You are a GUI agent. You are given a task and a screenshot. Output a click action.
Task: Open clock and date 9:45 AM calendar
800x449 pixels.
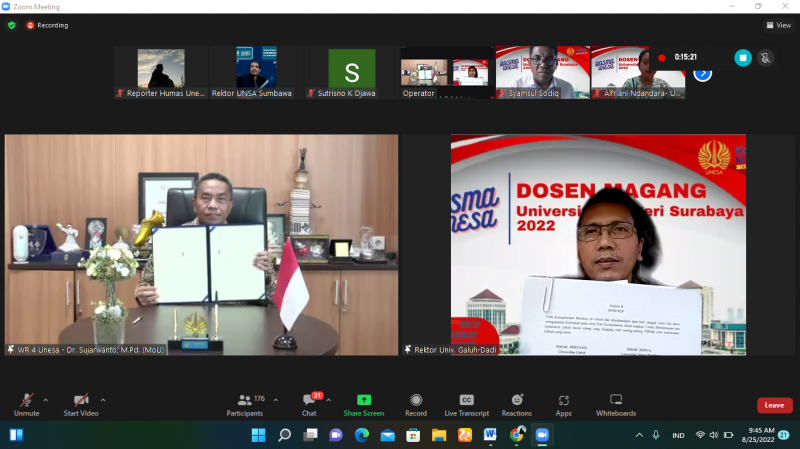pos(758,435)
